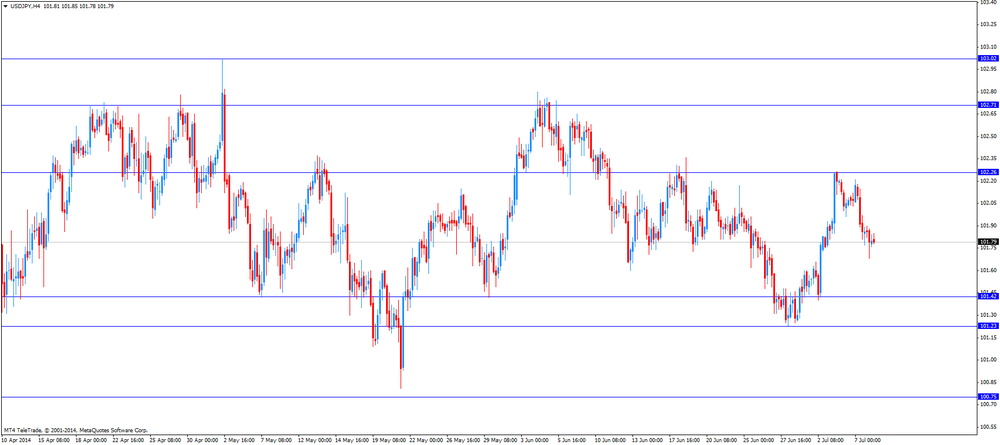Click the 18 Apr 00:00 time label

click(91, 441)
